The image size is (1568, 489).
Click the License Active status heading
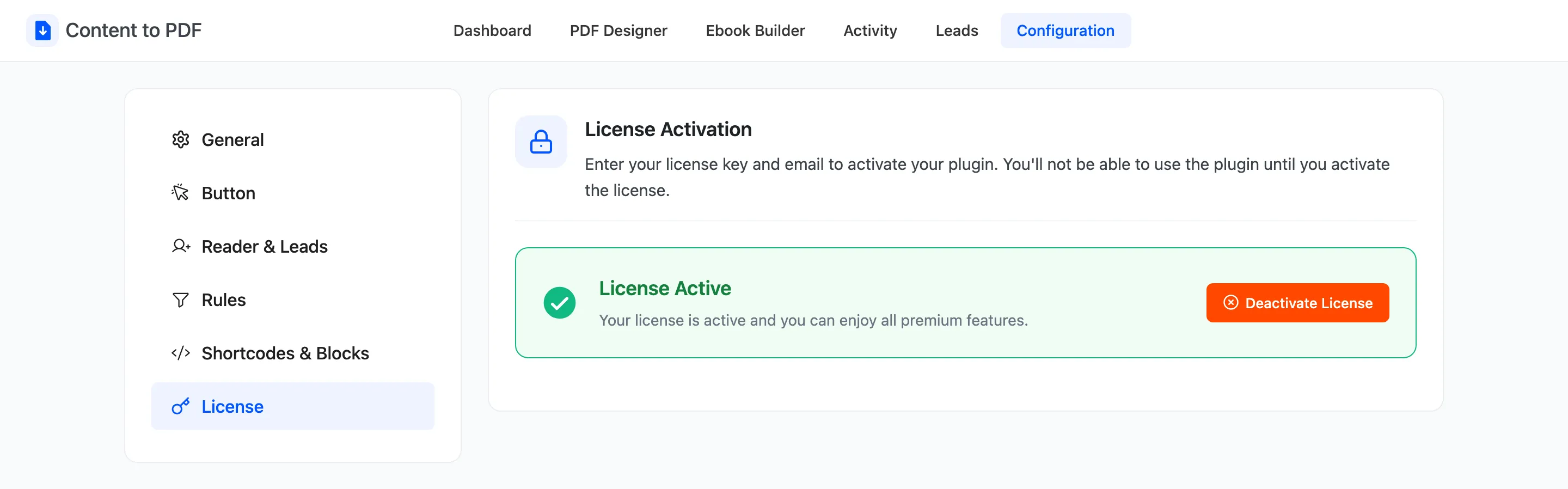665,288
